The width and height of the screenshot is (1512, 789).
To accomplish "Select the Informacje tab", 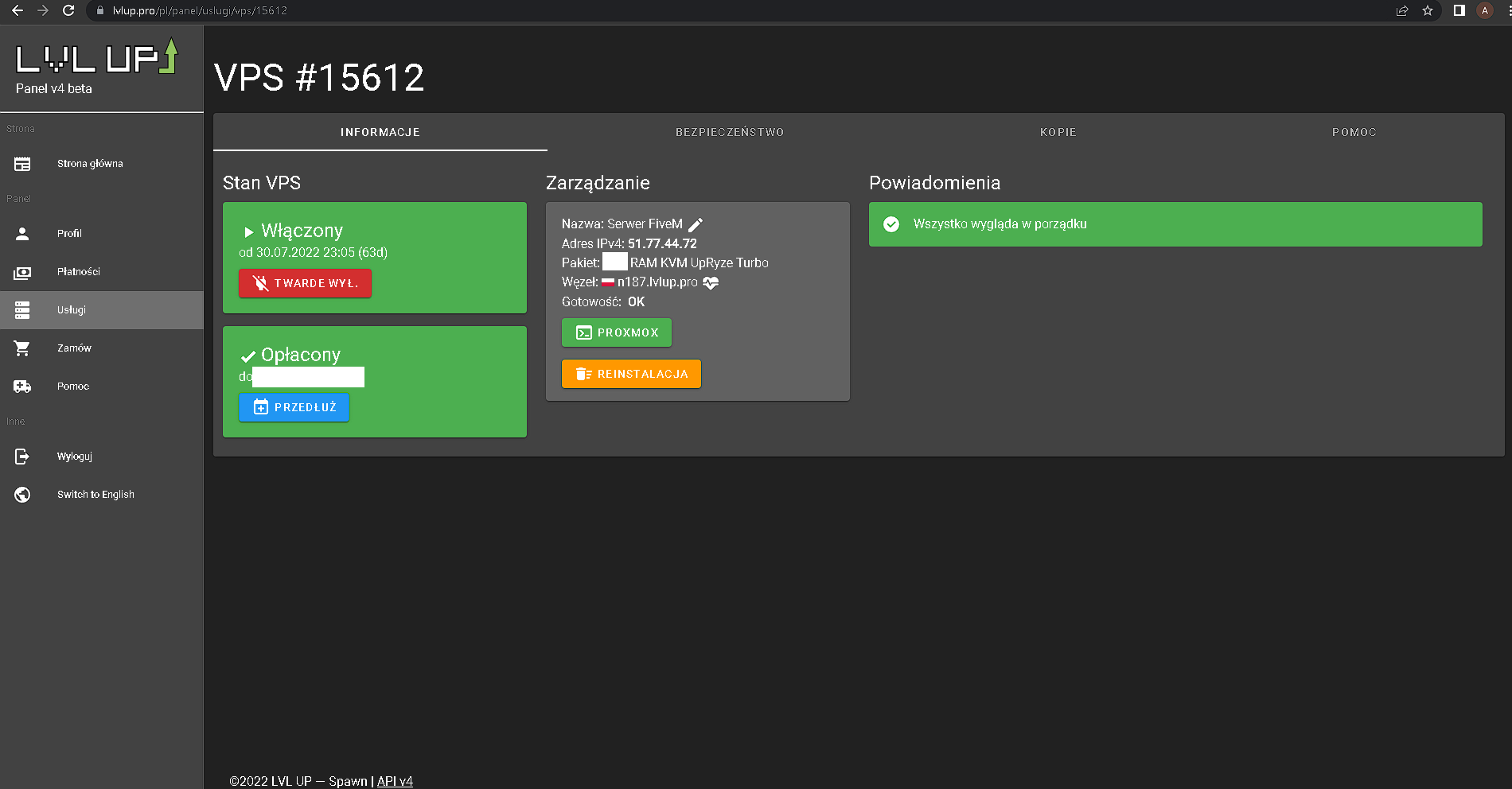I will 380,132.
